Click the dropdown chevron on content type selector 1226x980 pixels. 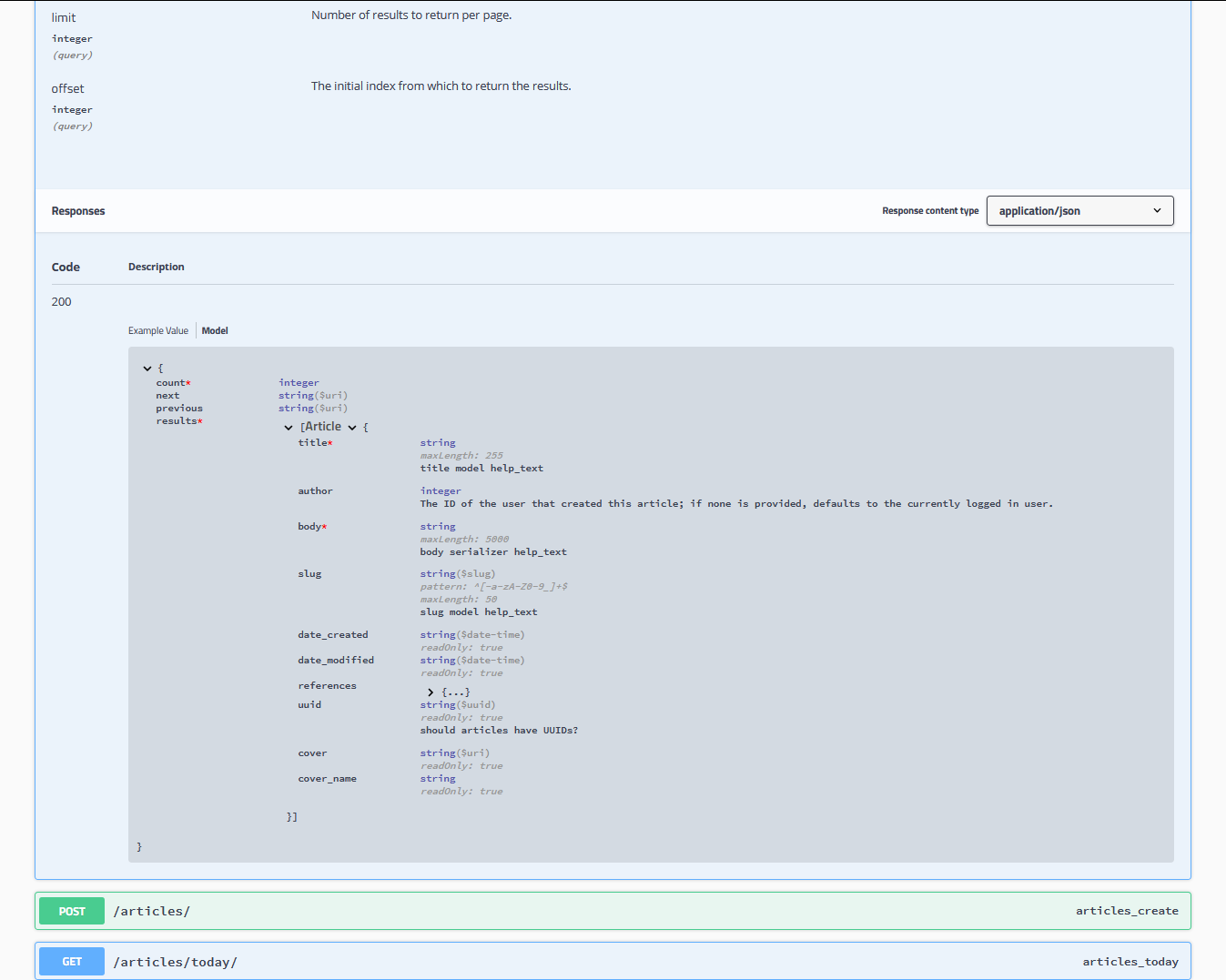(x=1157, y=210)
